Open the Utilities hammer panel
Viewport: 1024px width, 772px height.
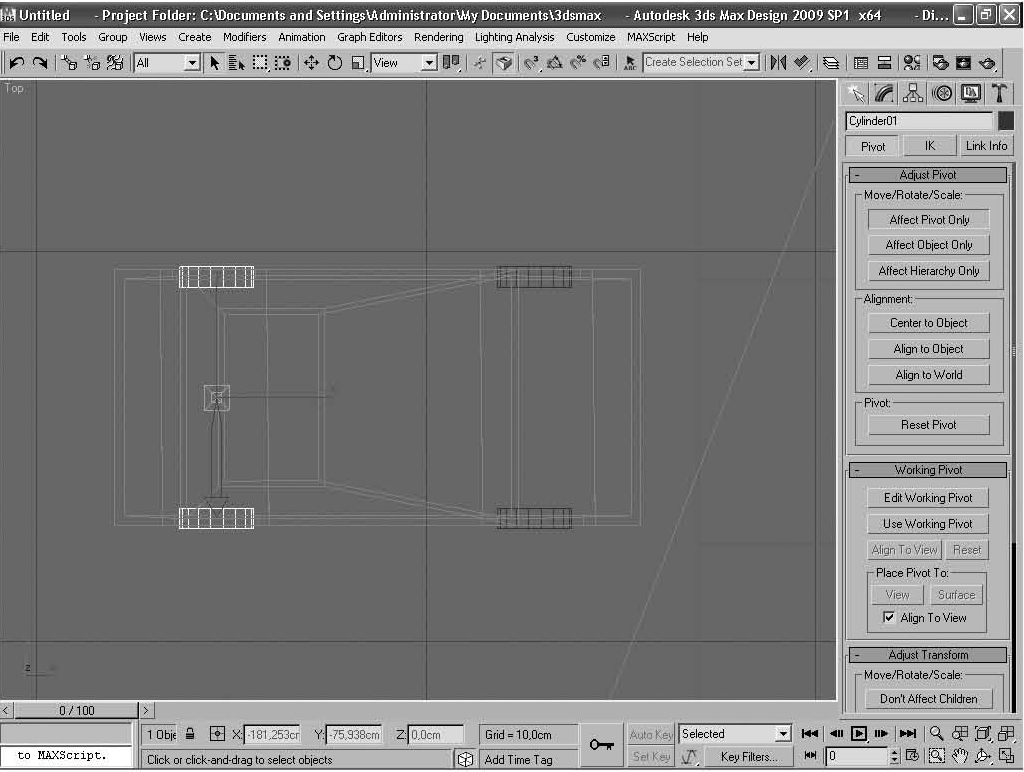point(999,93)
